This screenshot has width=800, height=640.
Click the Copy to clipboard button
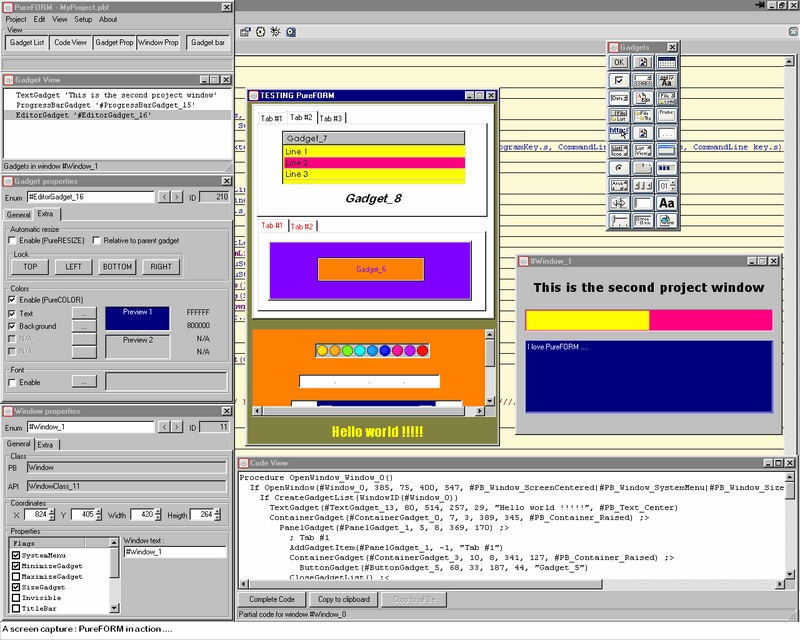[344, 599]
